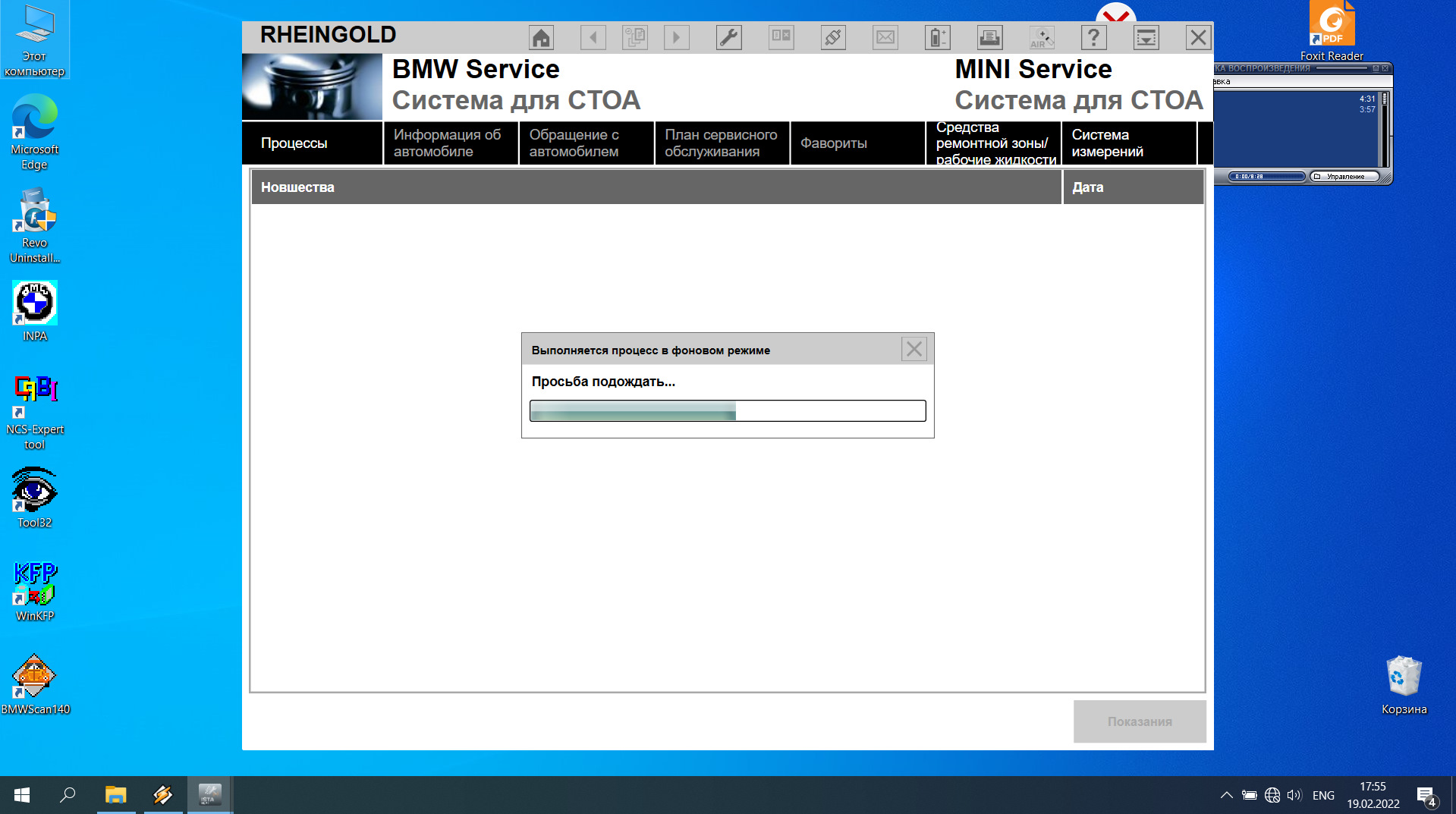Close the background process dialog
The height and width of the screenshot is (814, 1456).
[x=914, y=349]
